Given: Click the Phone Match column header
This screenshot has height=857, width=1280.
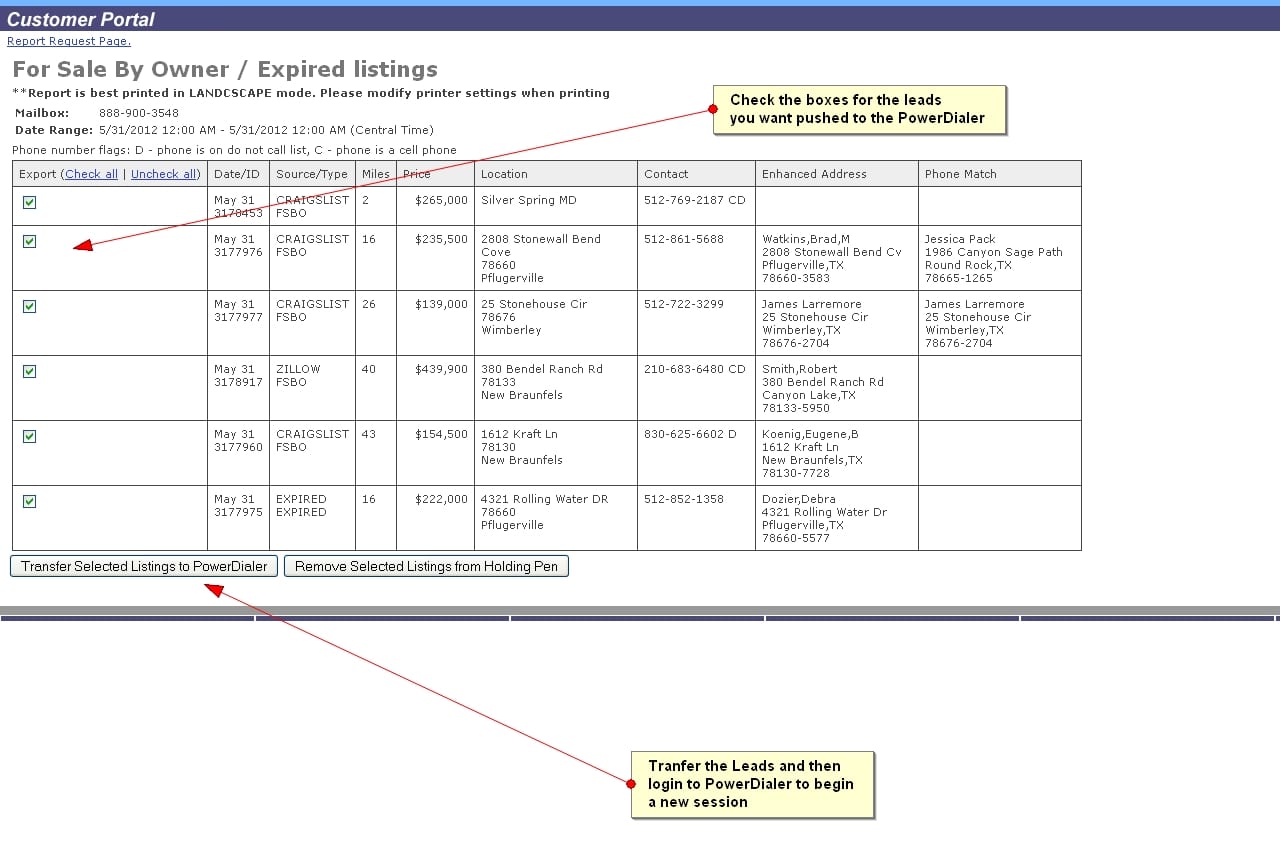Looking at the screenshot, I should click(960, 174).
